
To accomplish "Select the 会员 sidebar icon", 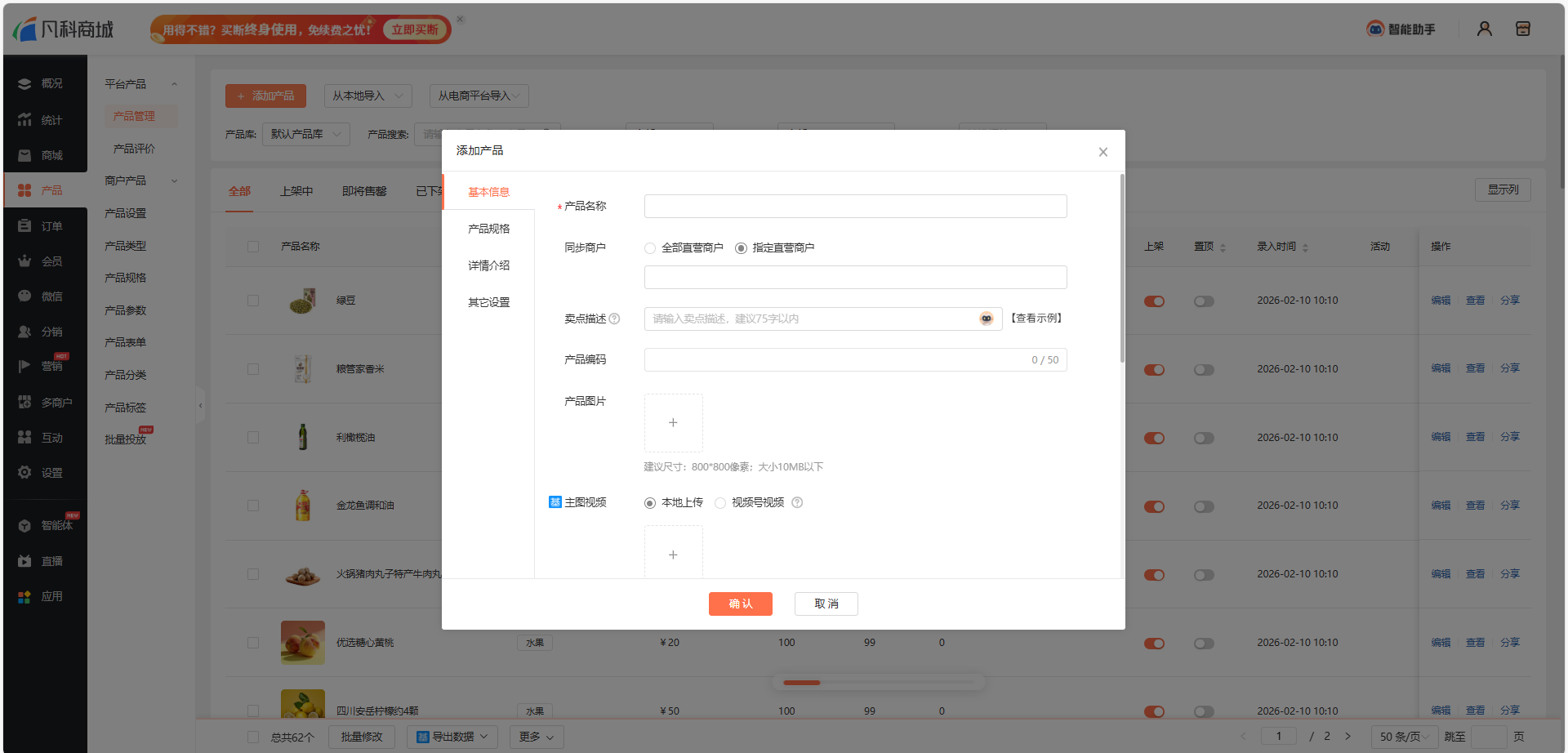I will (46, 261).
